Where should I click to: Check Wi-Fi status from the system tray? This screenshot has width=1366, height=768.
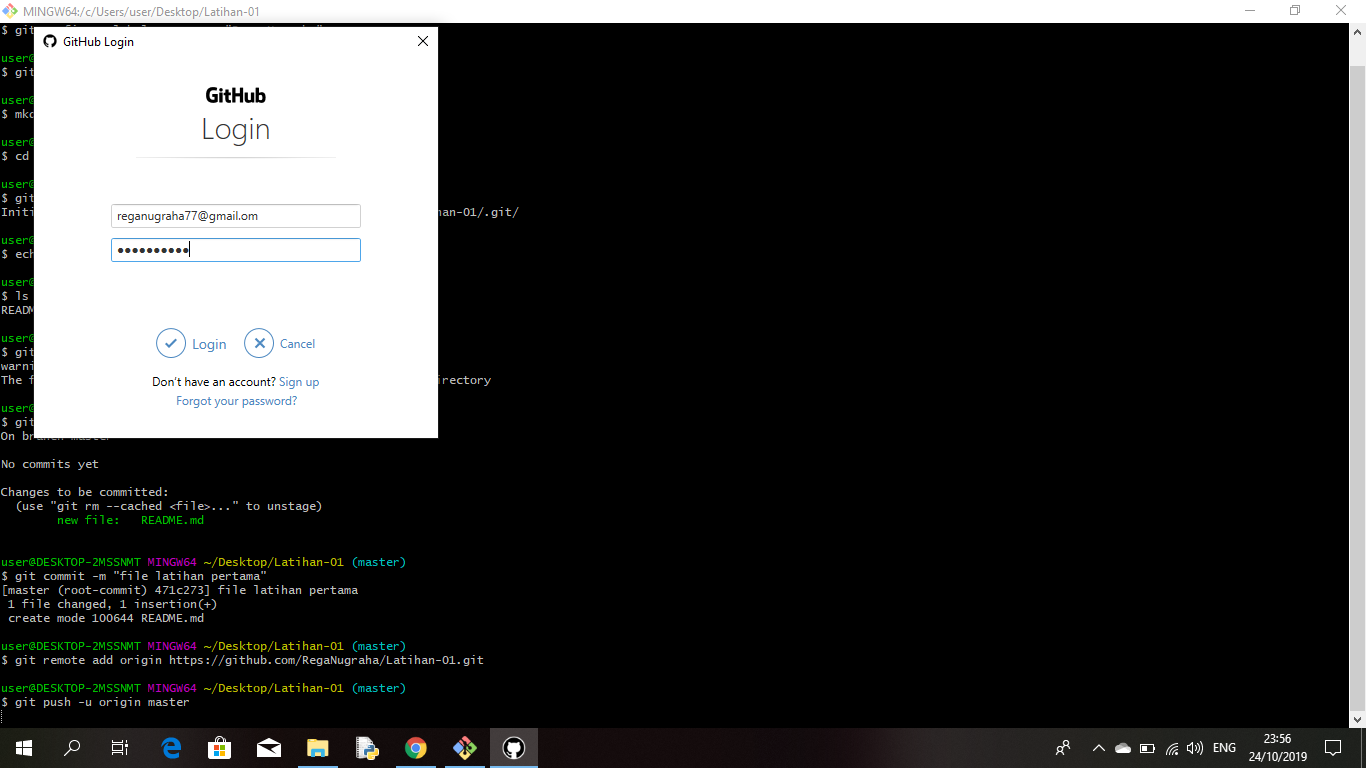click(x=1172, y=747)
